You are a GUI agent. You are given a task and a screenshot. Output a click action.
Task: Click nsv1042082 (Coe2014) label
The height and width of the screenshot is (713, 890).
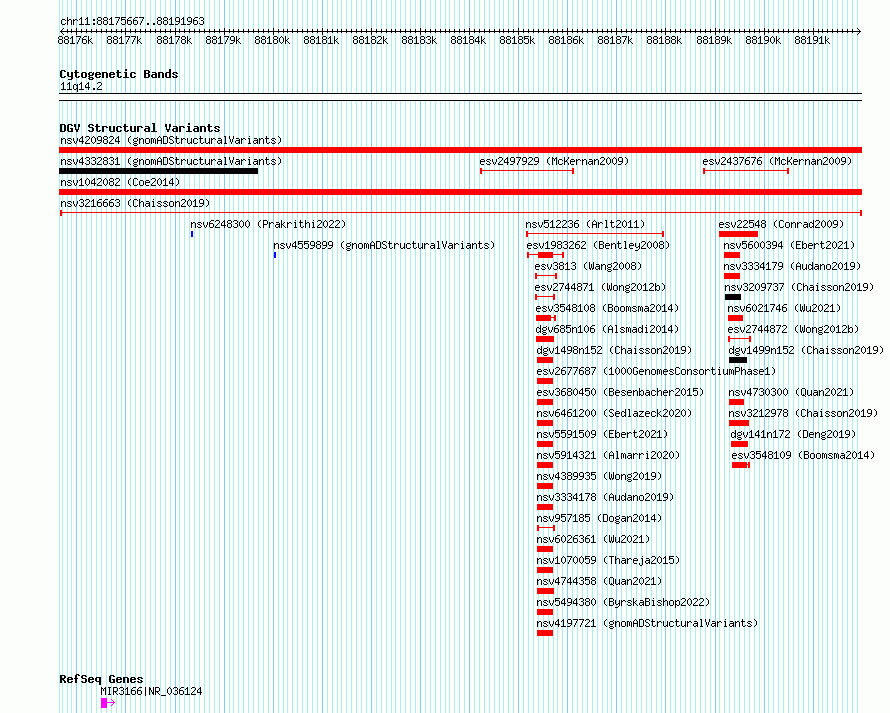click(x=120, y=182)
